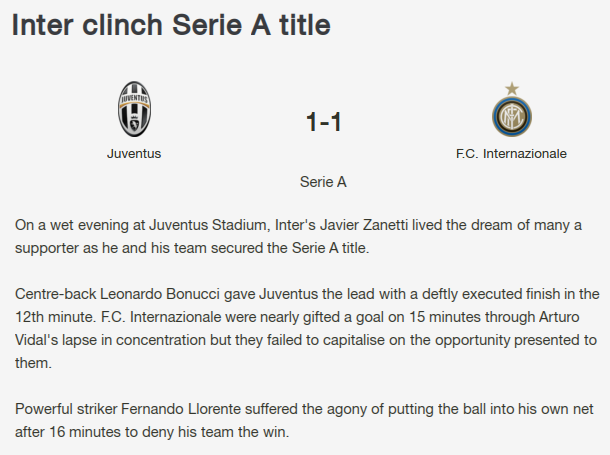610x455 pixels.
Task: Click the Inter Milan club crest
Action: 511,118
